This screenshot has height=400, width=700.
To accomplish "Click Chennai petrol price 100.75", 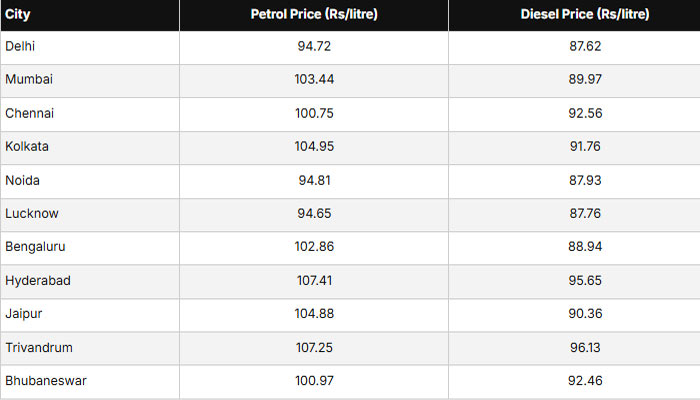I will point(314,113).
